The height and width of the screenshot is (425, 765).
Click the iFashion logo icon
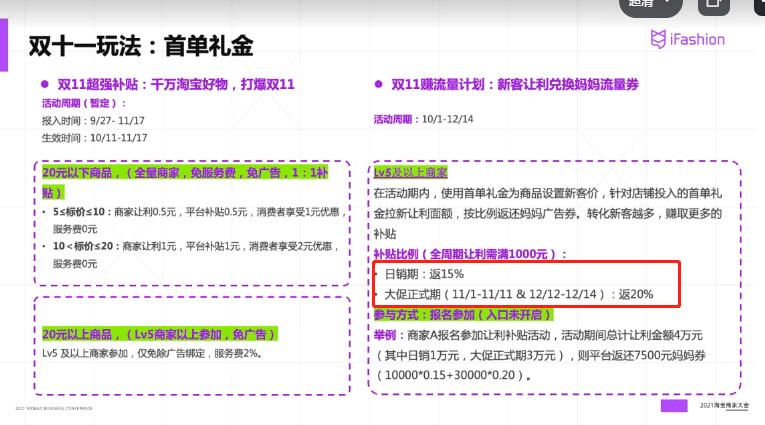658,39
